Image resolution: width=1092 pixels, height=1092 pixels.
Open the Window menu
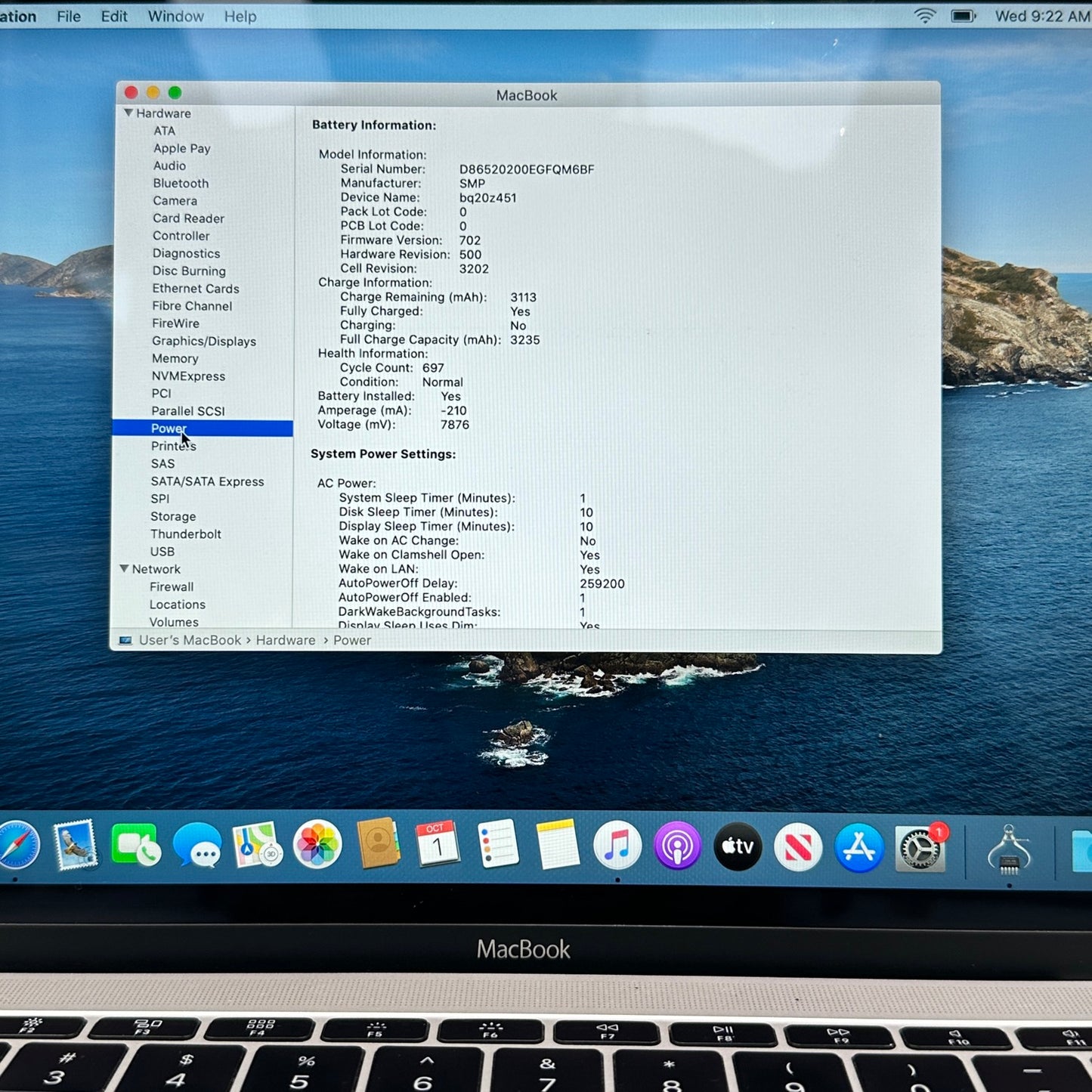(x=175, y=16)
